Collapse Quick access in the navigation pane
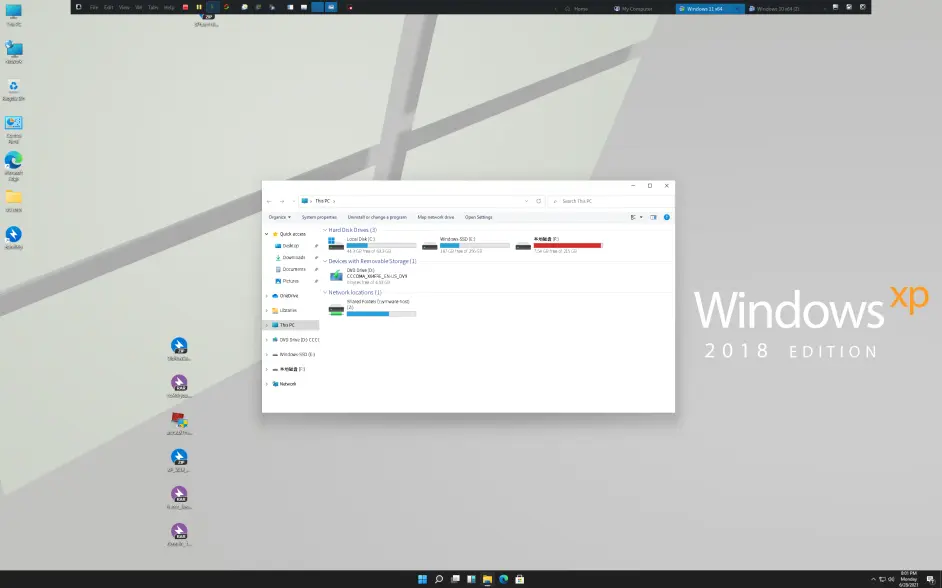The height and width of the screenshot is (588, 942). pos(267,234)
